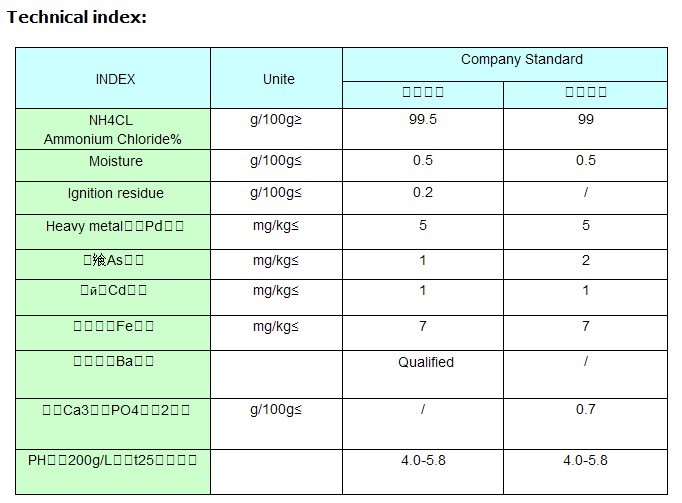Click the Ca3 PO4 index cell

coord(113,410)
